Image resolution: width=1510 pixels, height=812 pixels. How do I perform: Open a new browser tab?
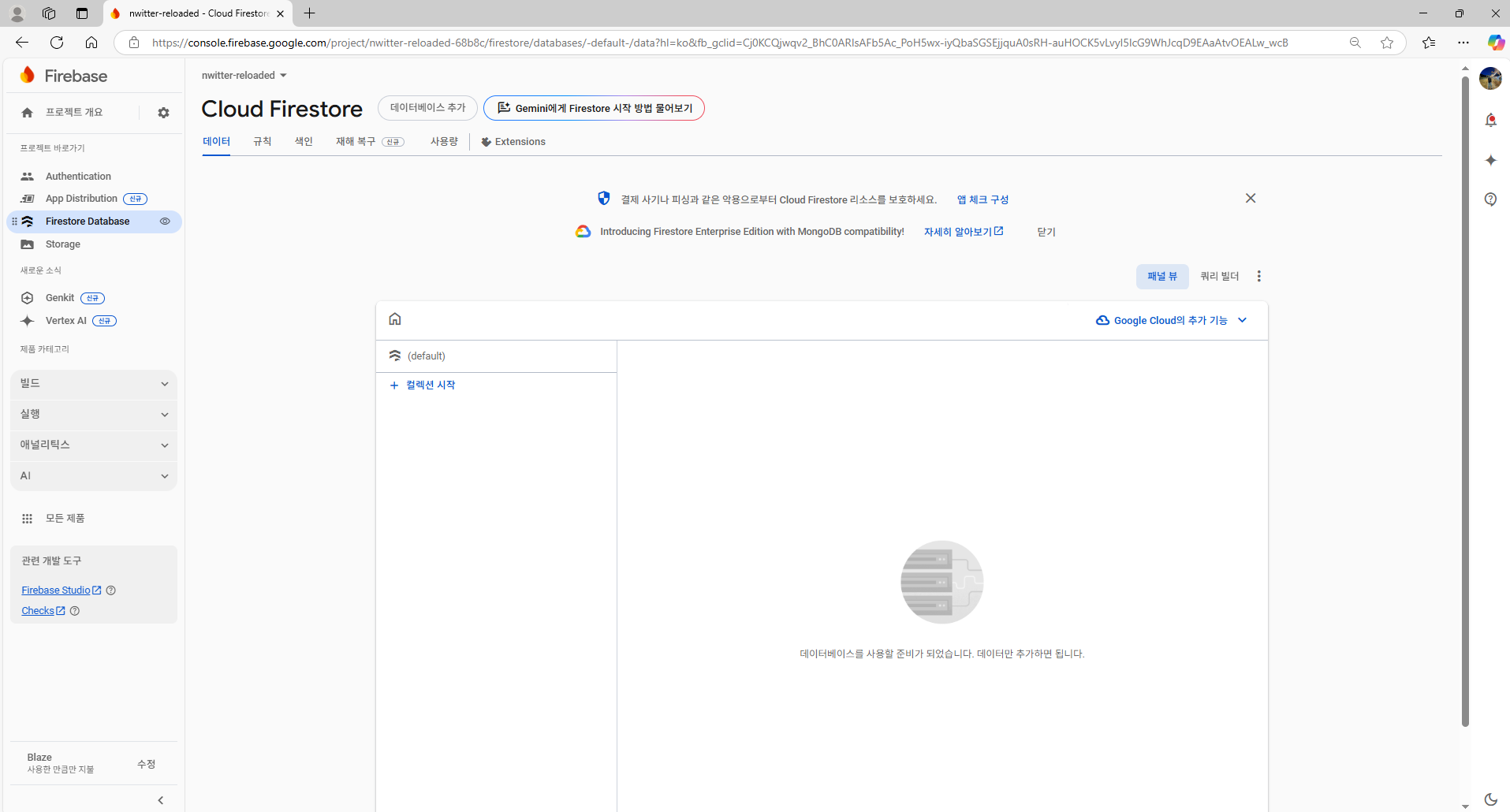310,13
